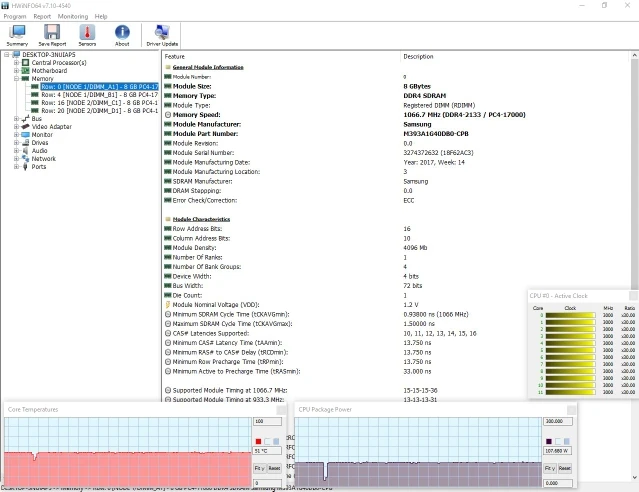Click the Module Characteristics heading
This screenshot has height=492, width=639.
[201, 219]
